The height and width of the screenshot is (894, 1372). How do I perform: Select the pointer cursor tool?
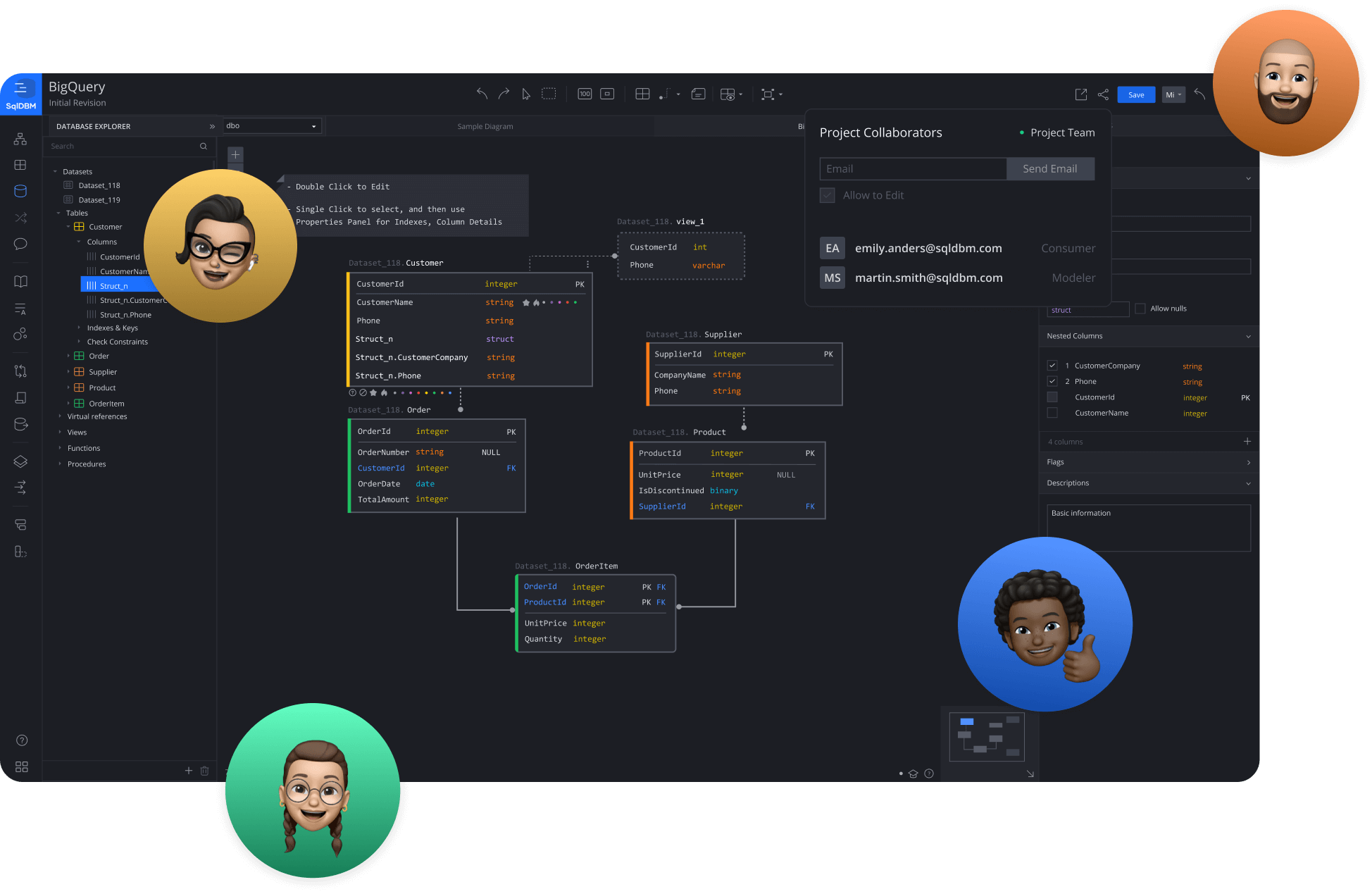(526, 94)
